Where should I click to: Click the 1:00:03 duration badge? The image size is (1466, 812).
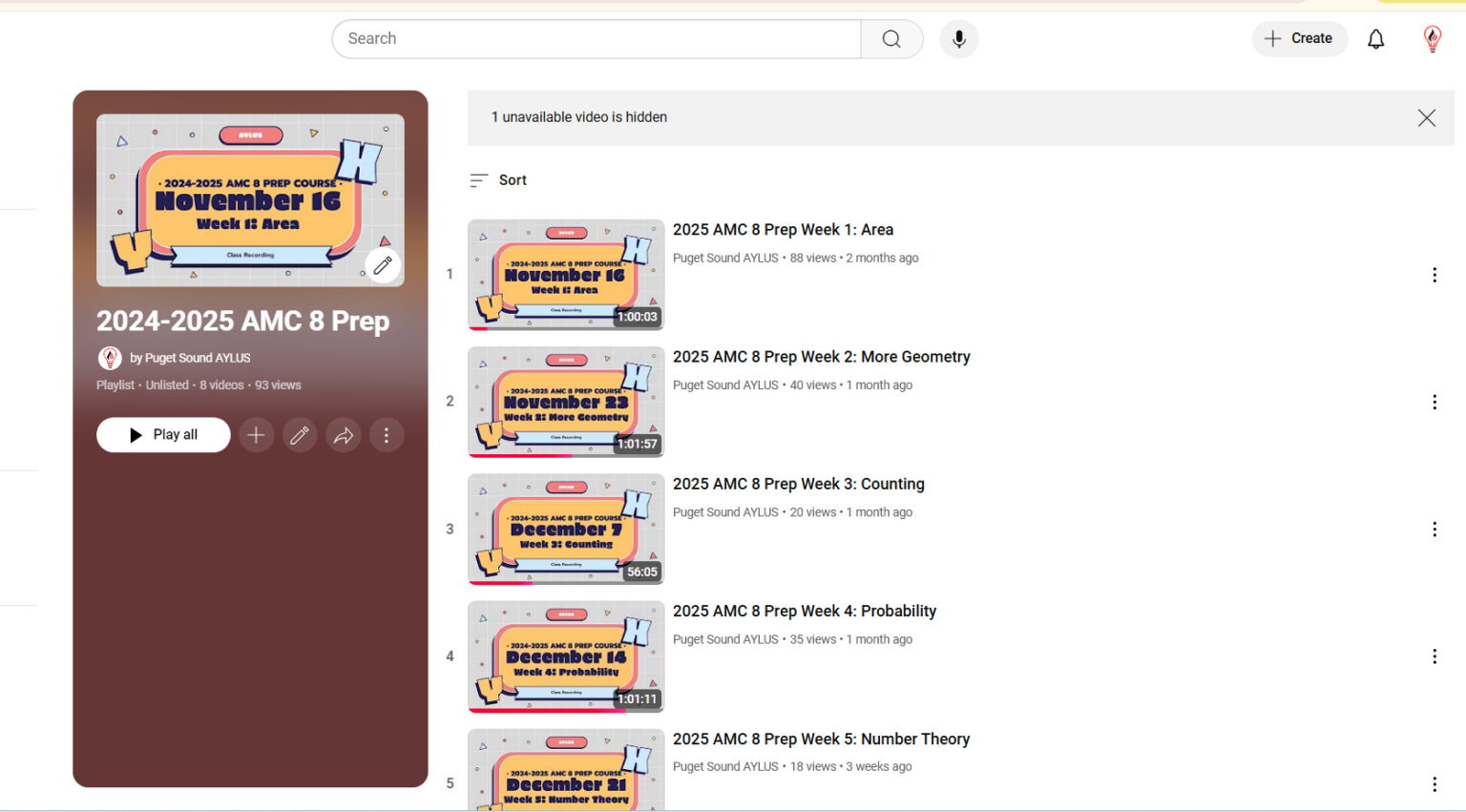(x=637, y=317)
